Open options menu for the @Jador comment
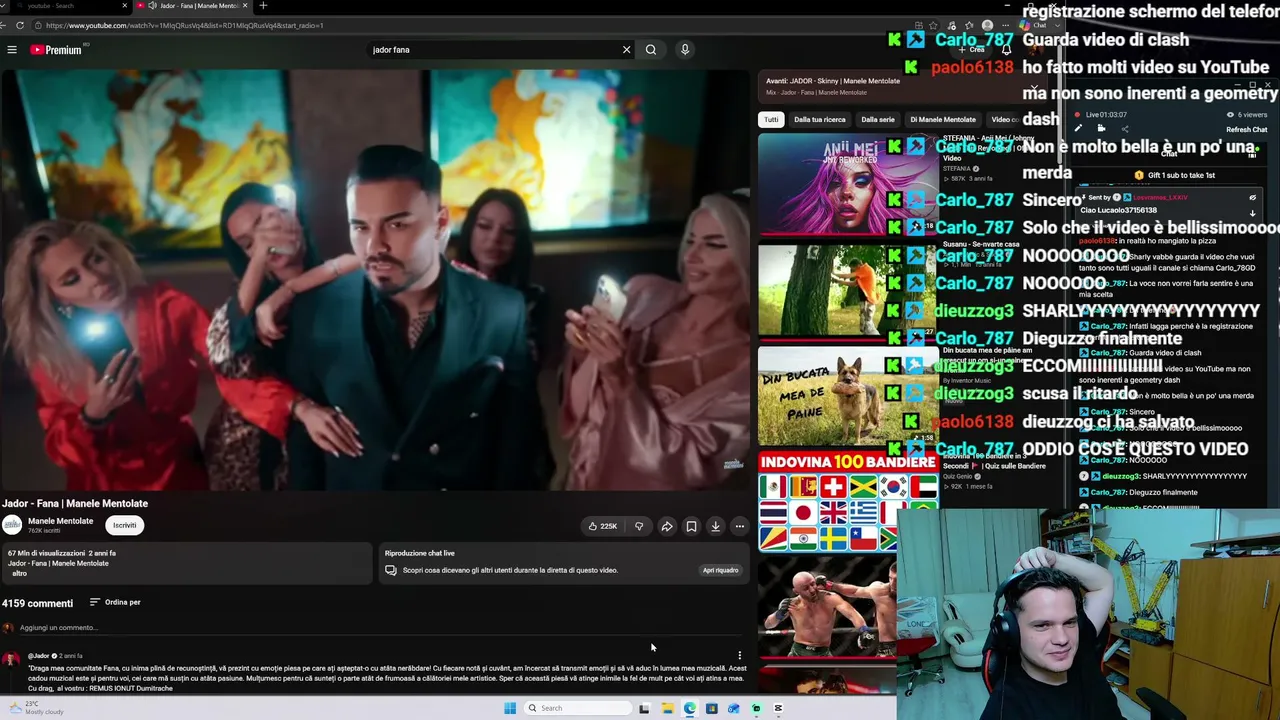 click(x=740, y=656)
